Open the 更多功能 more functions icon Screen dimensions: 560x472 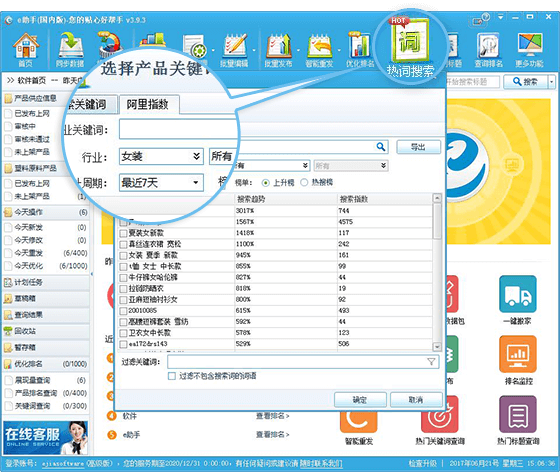point(529,50)
